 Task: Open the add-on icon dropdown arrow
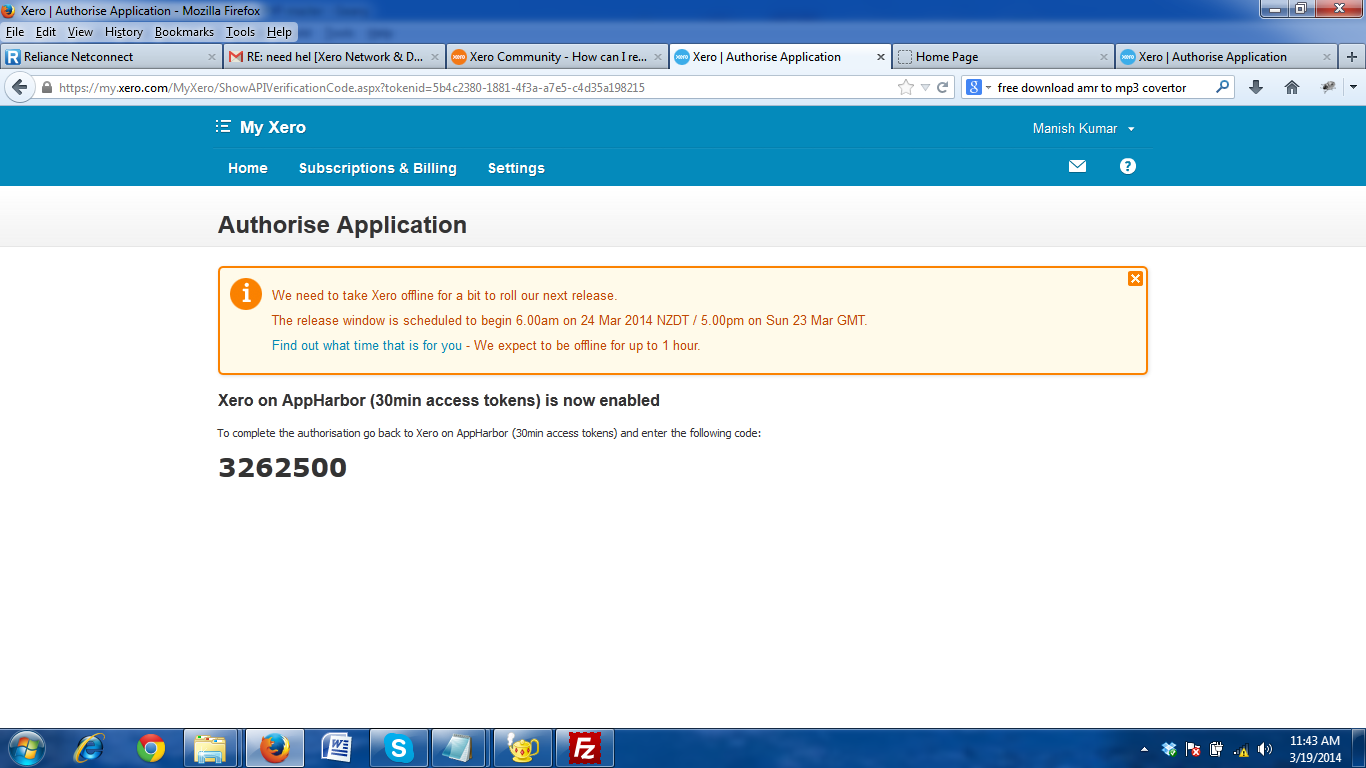click(x=1353, y=87)
